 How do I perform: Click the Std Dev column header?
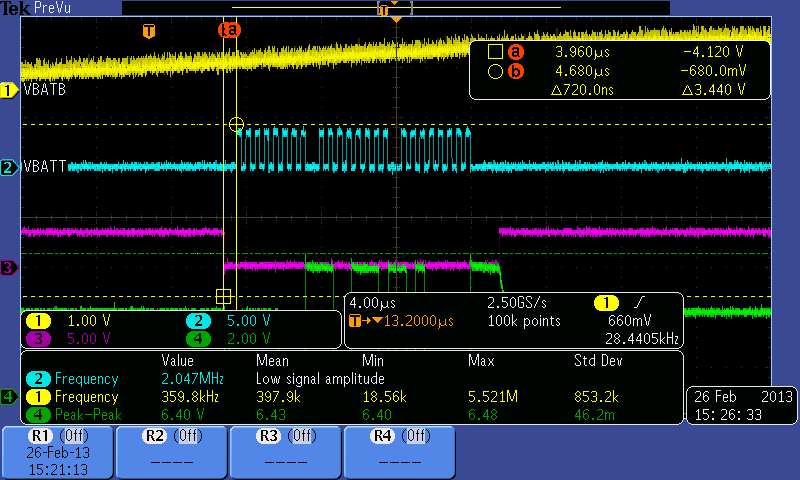pyautogui.click(x=598, y=361)
